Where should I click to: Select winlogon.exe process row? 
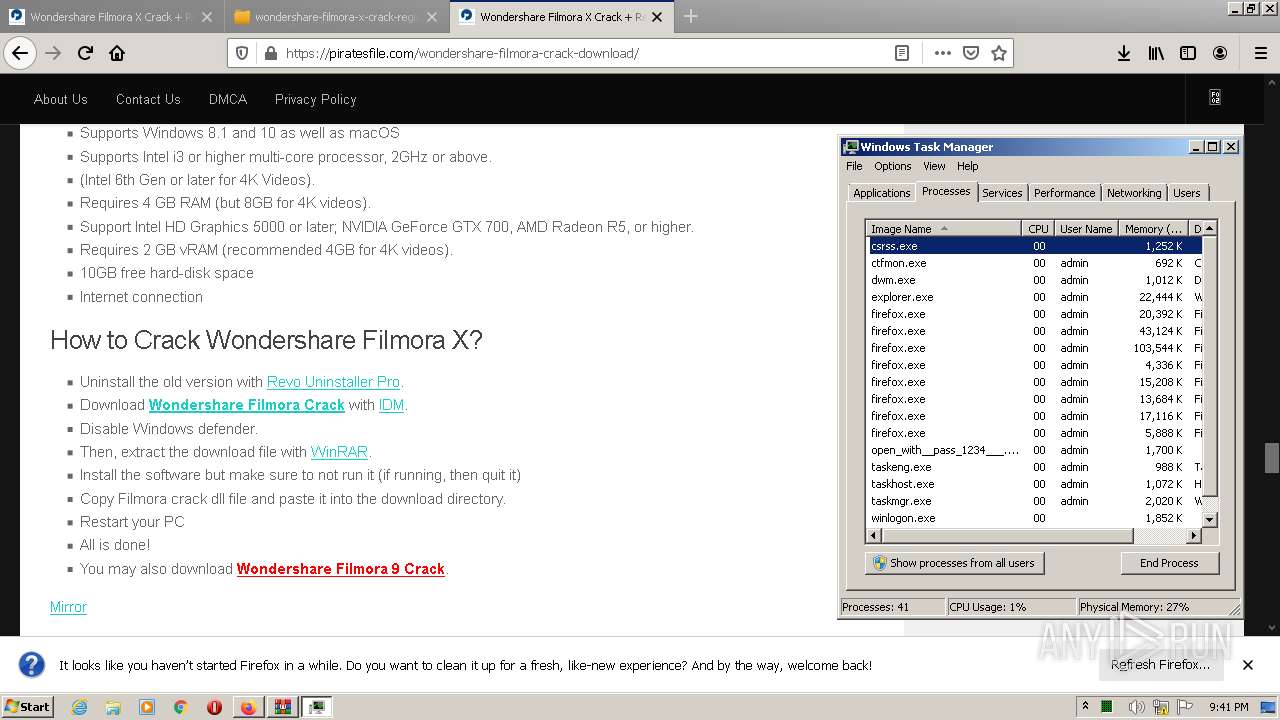(1034, 518)
